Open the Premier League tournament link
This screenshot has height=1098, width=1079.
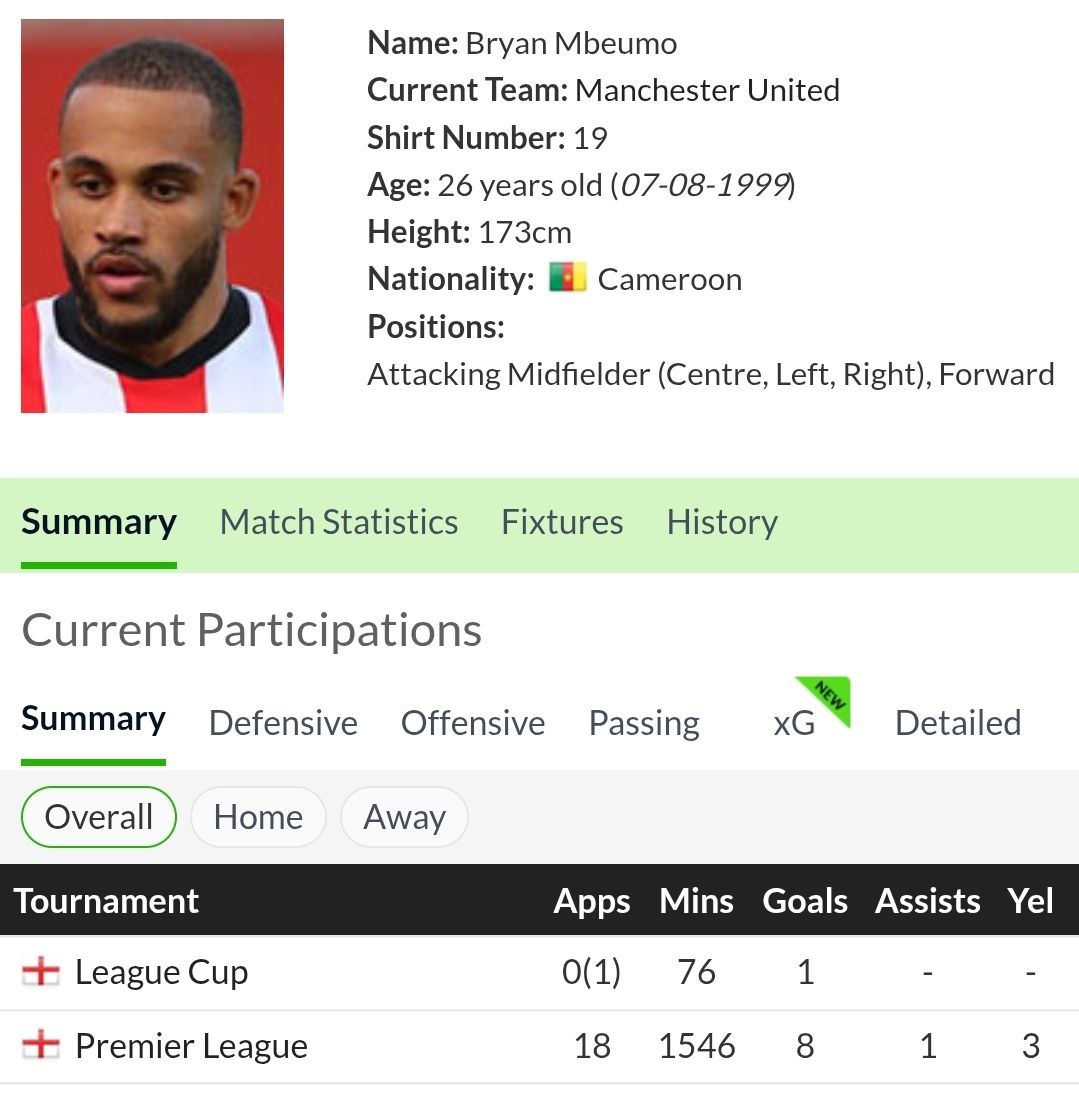point(191,1046)
